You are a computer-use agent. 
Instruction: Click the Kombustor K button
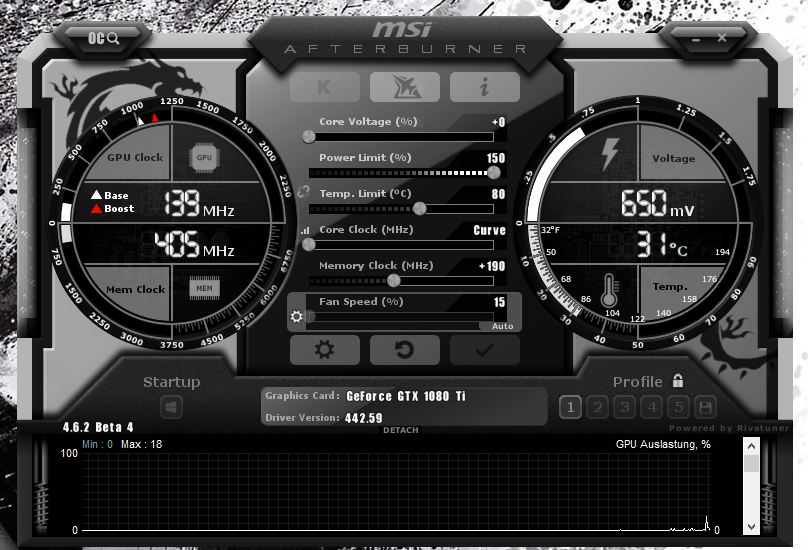pos(325,87)
